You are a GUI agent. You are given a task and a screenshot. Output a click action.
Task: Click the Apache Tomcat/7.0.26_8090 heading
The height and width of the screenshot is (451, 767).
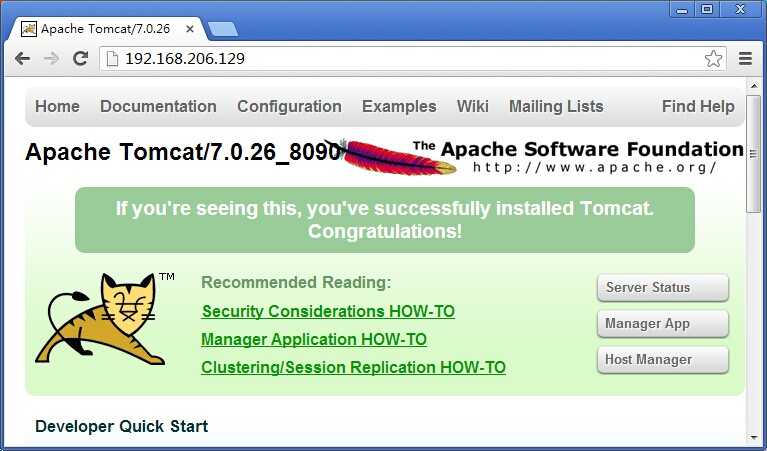tap(183, 152)
